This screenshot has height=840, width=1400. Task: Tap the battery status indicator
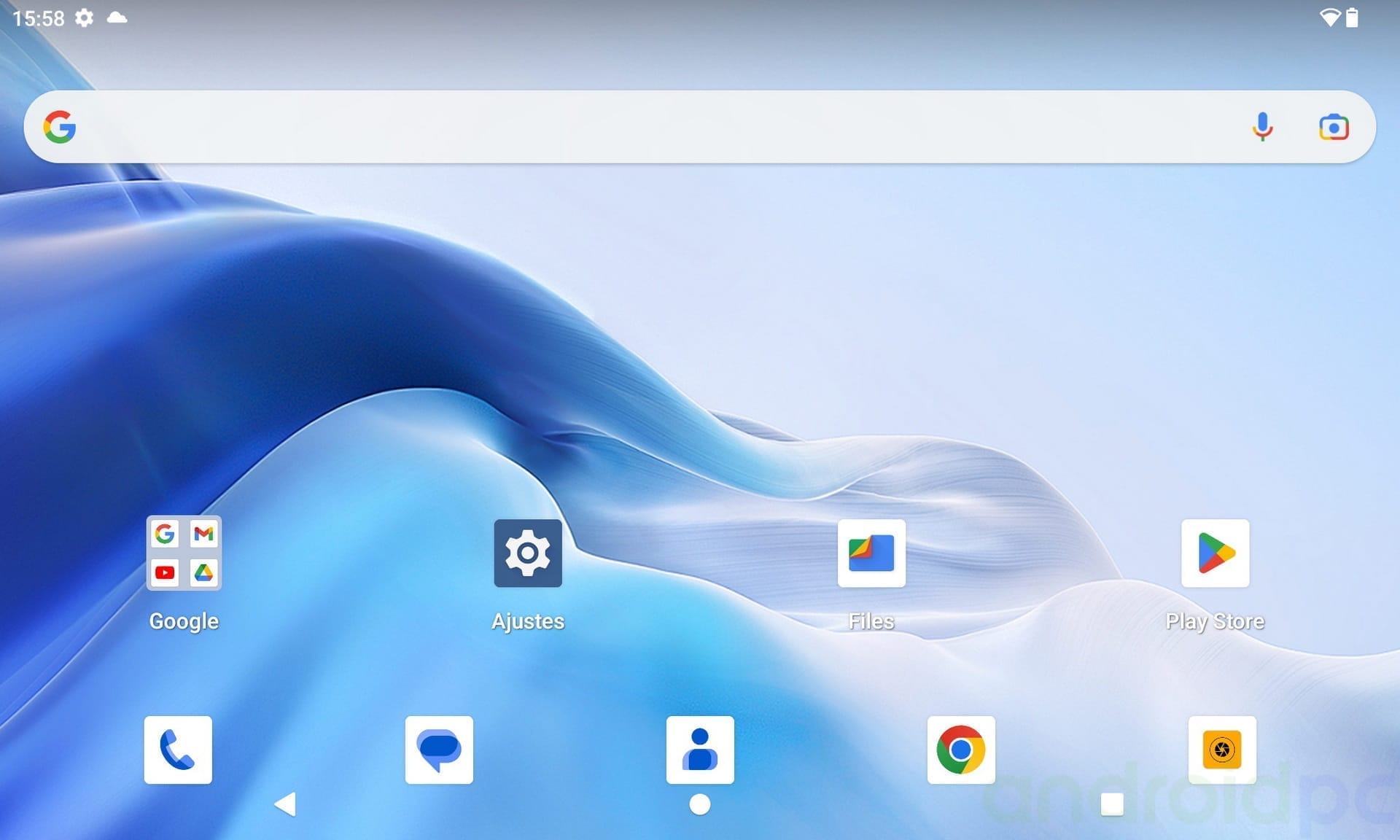coord(1352,17)
